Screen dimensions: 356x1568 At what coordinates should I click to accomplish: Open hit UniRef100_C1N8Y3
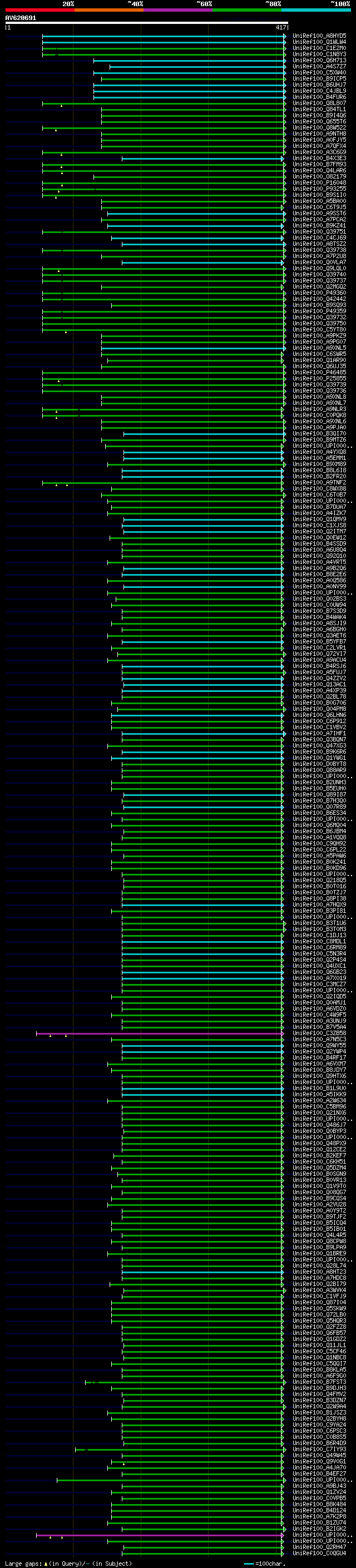point(319,54)
